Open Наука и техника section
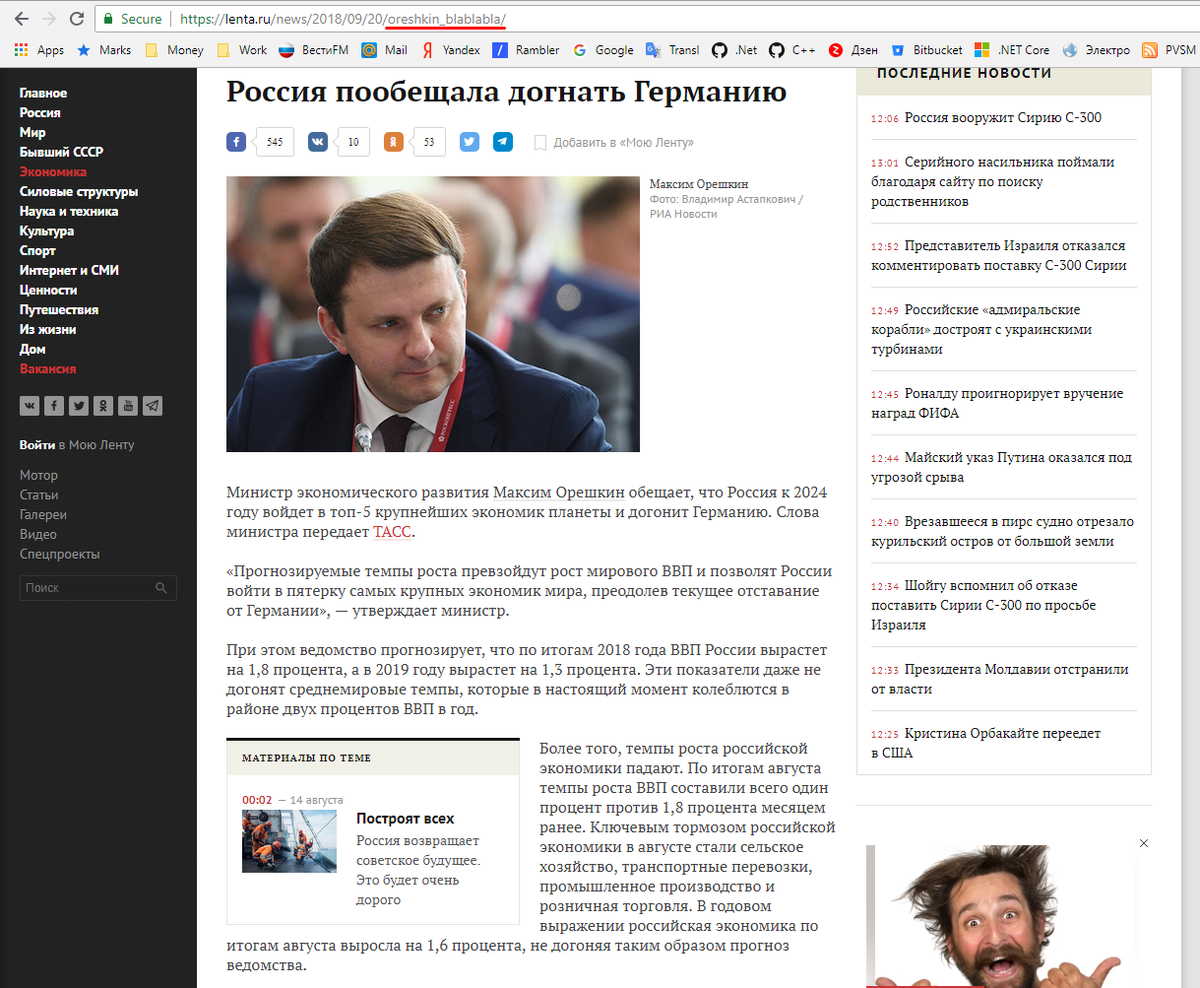1200x988 pixels. (69, 211)
